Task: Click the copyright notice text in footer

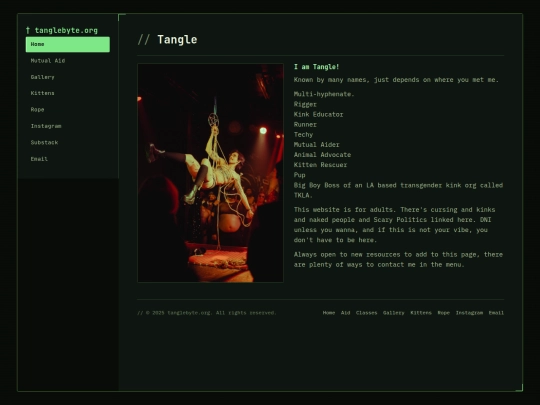Action: [207, 313]
